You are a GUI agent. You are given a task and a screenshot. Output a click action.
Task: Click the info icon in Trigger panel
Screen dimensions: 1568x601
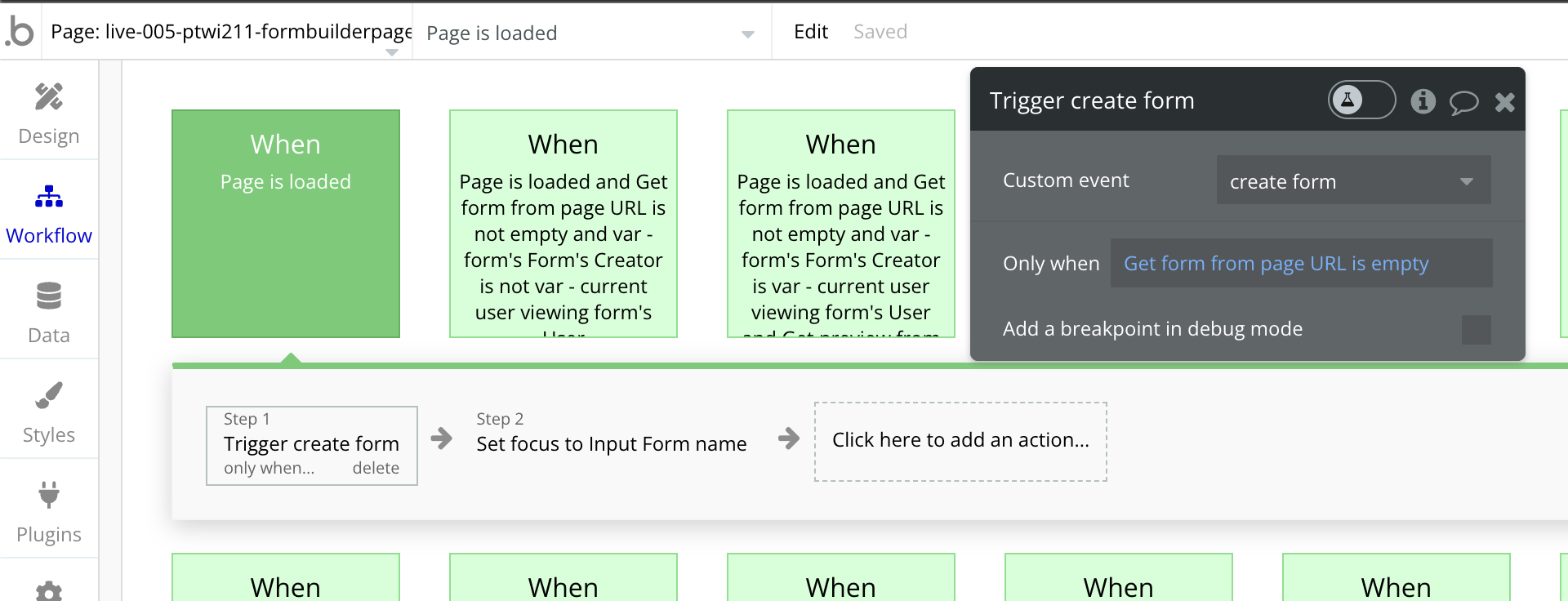tap(1423, 101)
